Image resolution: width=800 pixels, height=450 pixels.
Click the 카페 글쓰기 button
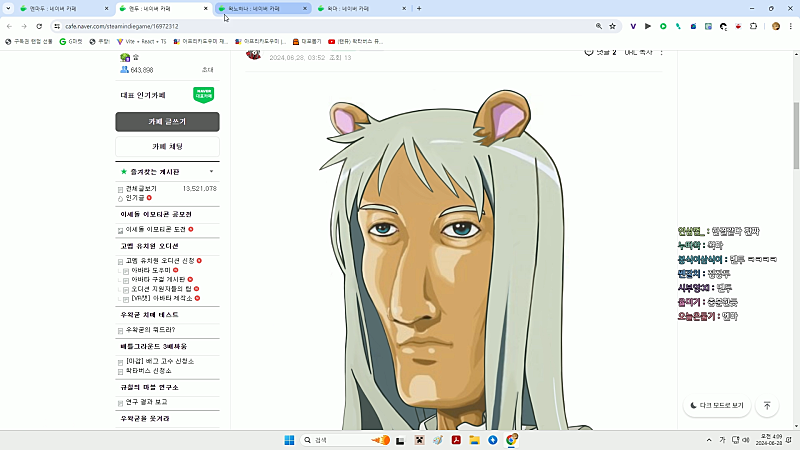[x=167, y=122]
